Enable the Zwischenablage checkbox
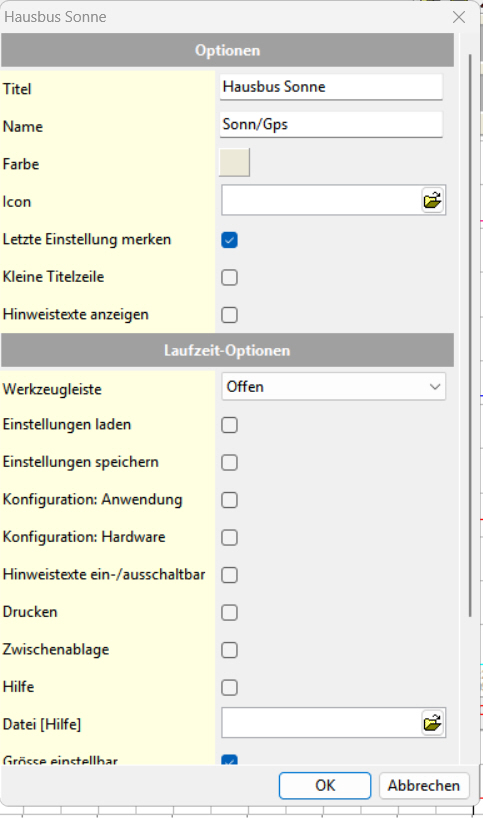Viewport: 483px width, 818px height. (x=230, y=650)
